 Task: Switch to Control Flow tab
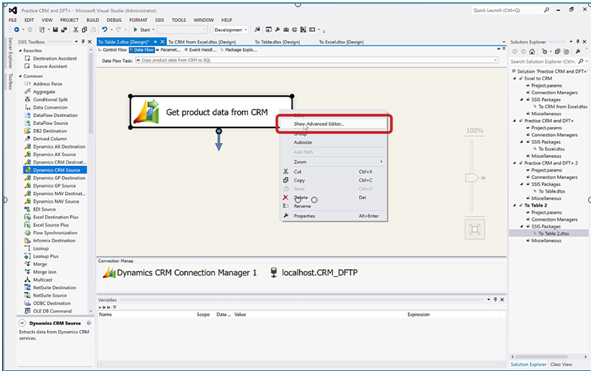click(113, 50)
